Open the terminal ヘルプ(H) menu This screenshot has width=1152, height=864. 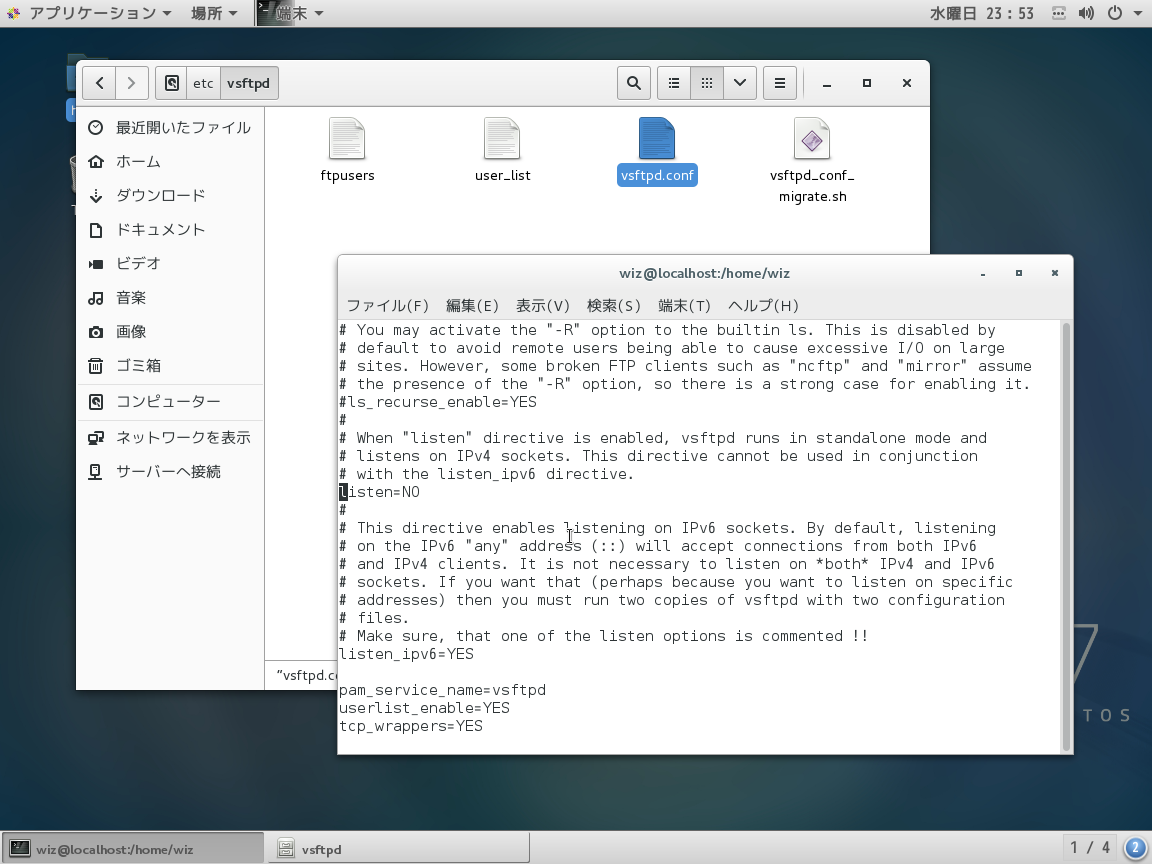(x=763, y=306)
